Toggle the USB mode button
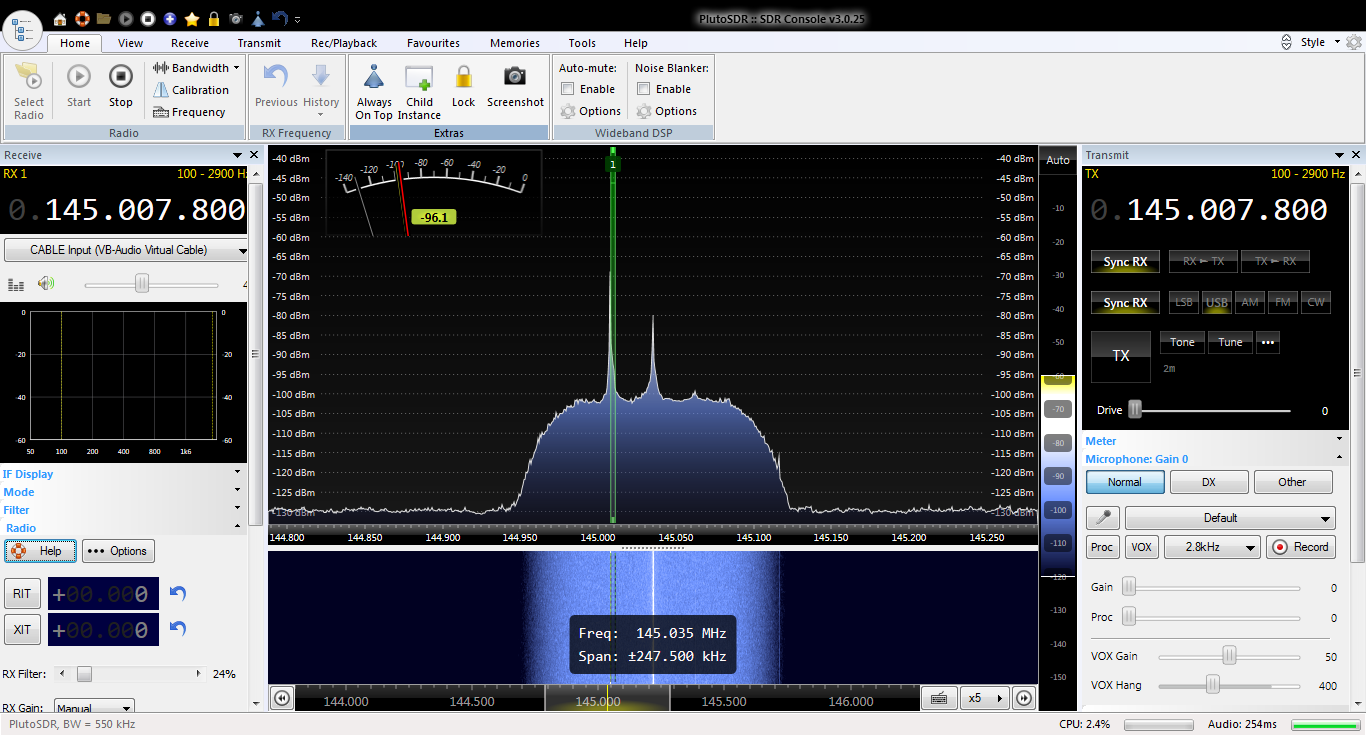Screen dimensions: 1366x736 [x=1216, y=302]
